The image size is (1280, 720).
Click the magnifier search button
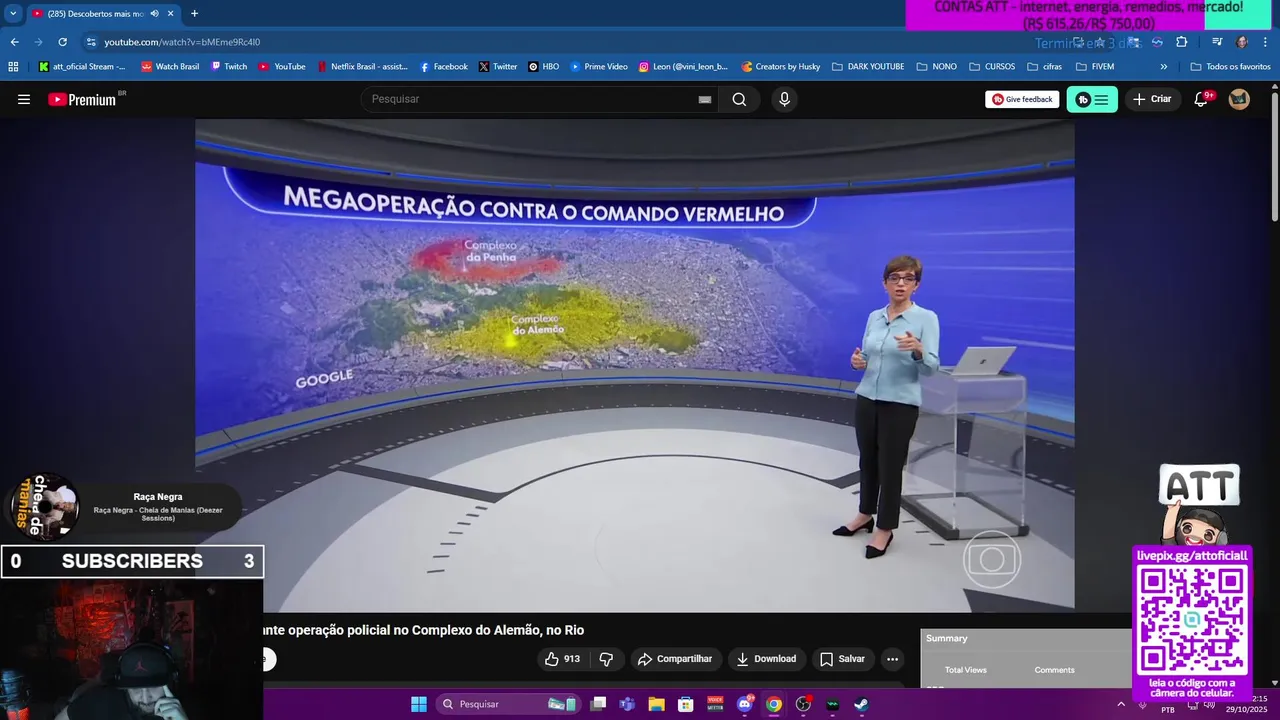[x=739, y=99]
